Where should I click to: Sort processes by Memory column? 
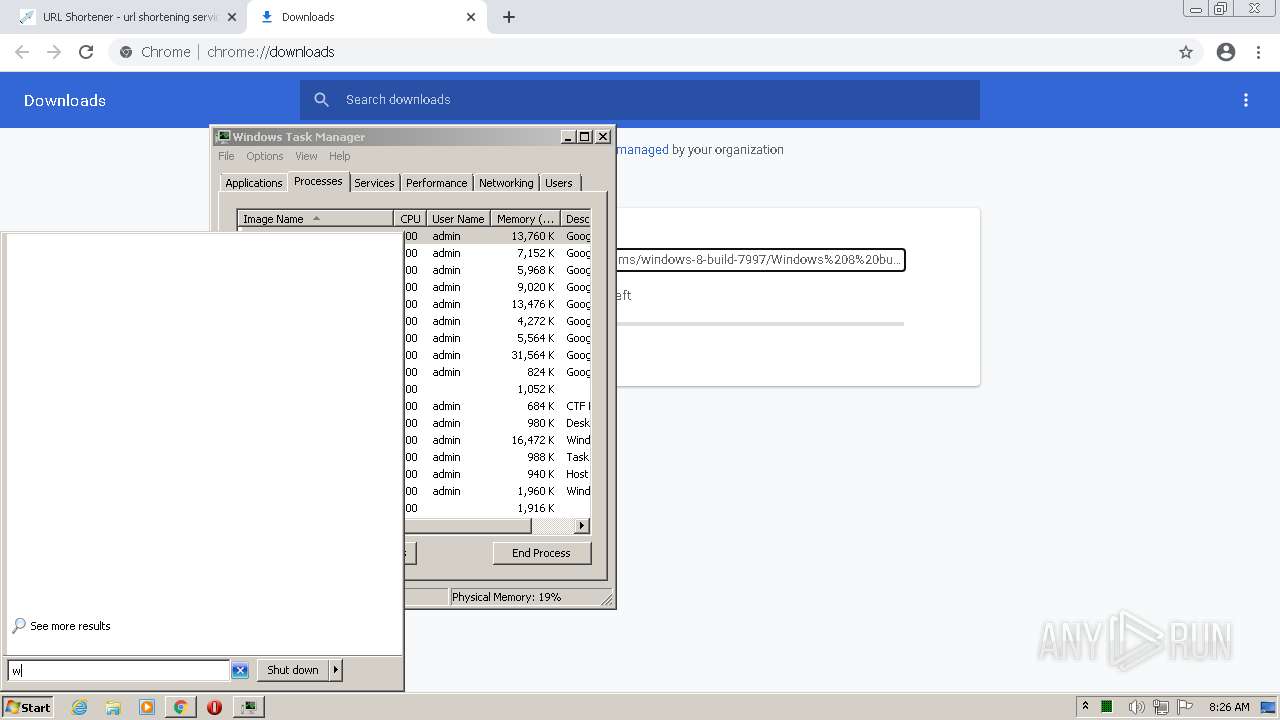point(525,219)
